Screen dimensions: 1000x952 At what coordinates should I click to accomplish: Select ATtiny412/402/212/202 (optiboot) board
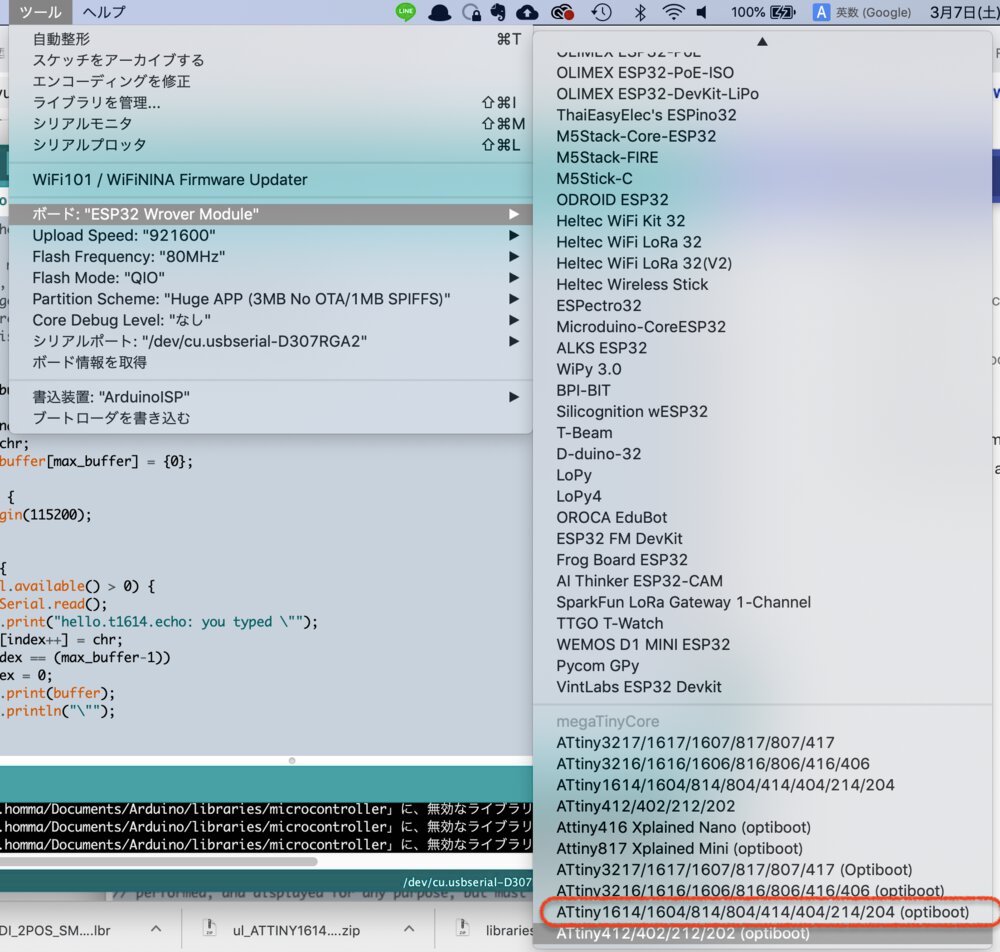tap(762, 933)
